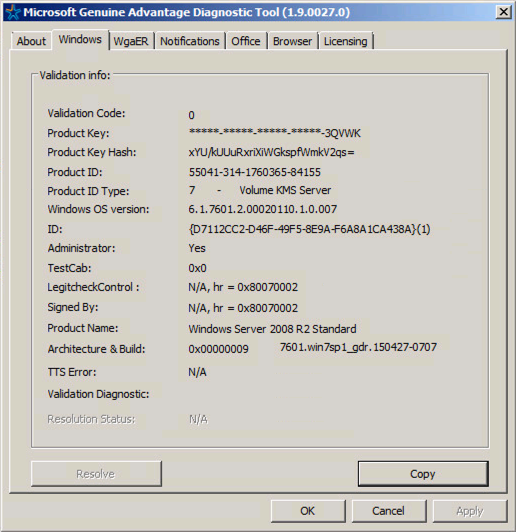
Task: Click the Administrator value Yes
Action: point(197,248)
